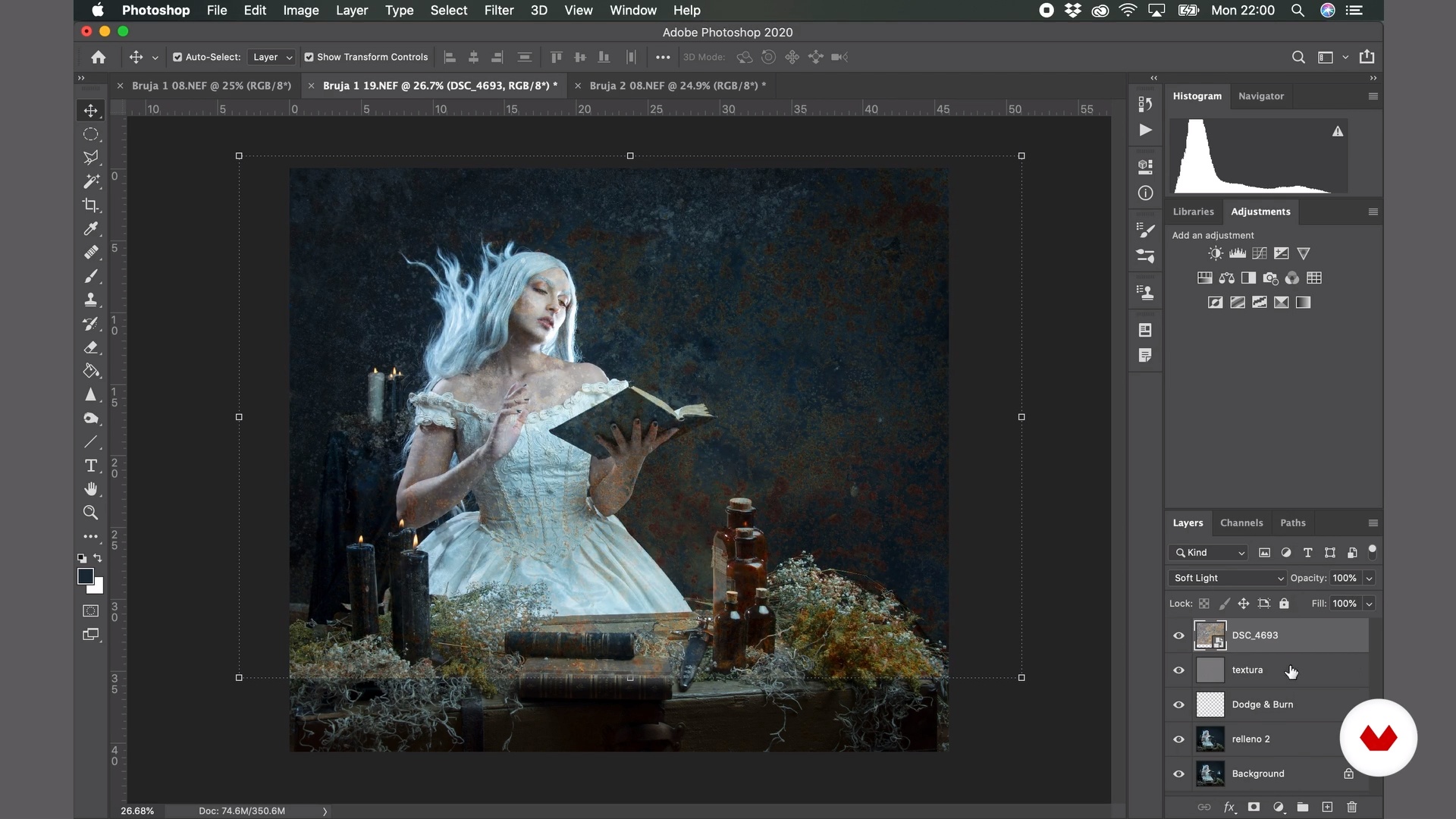Pick the Zoom tool in toolbar
The width and height of the screenshot is (1456, 819).
90,513
